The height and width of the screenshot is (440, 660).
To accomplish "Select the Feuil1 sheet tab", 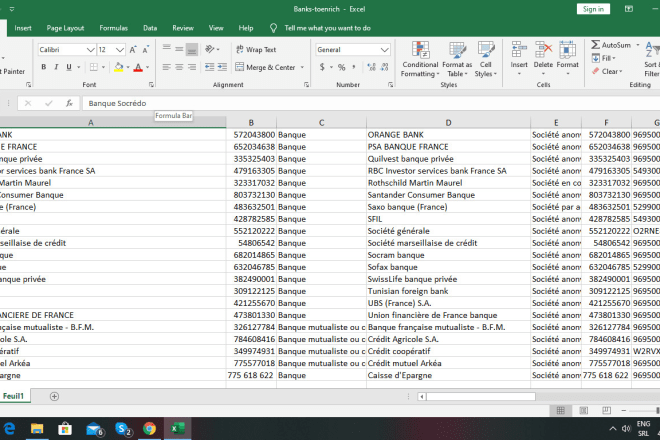I will pos(13,396).
